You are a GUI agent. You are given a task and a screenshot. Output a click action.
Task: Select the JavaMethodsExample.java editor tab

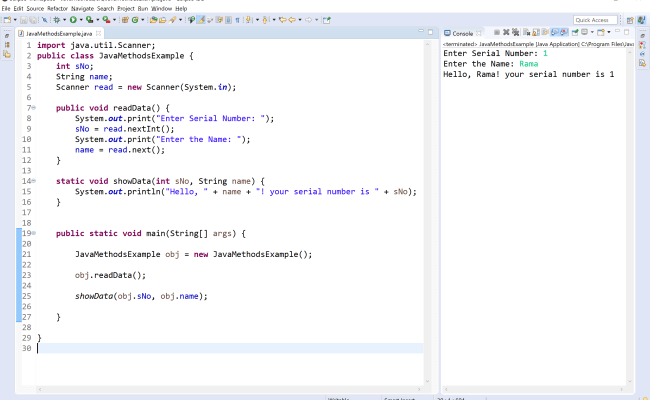click(58, 34)
